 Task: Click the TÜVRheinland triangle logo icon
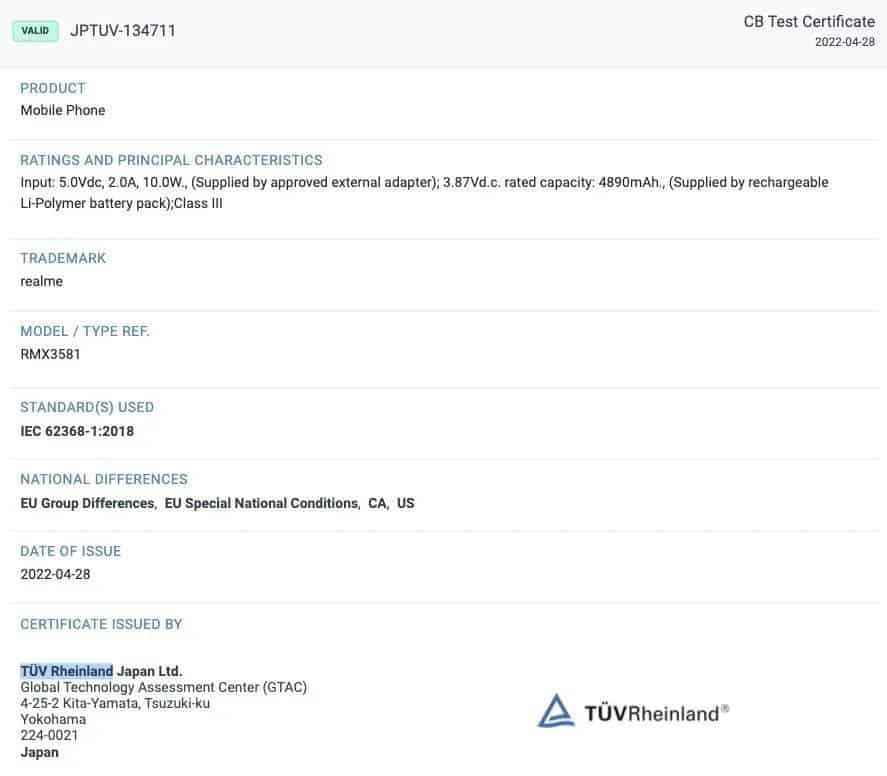pos(556,711)
